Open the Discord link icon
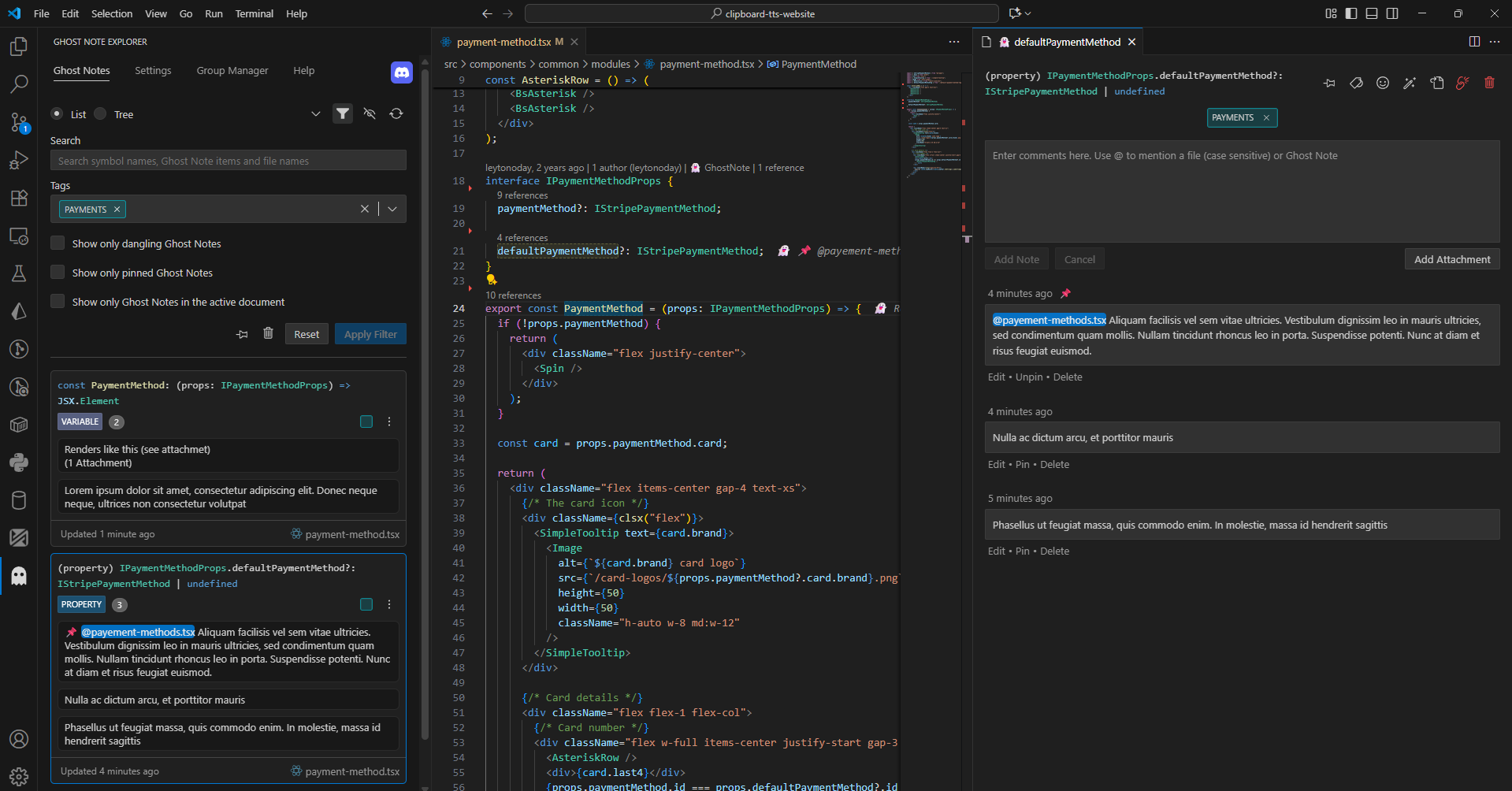Image resolution: width=1512 pixels, height=791 pixels. (x=402, y=72)
